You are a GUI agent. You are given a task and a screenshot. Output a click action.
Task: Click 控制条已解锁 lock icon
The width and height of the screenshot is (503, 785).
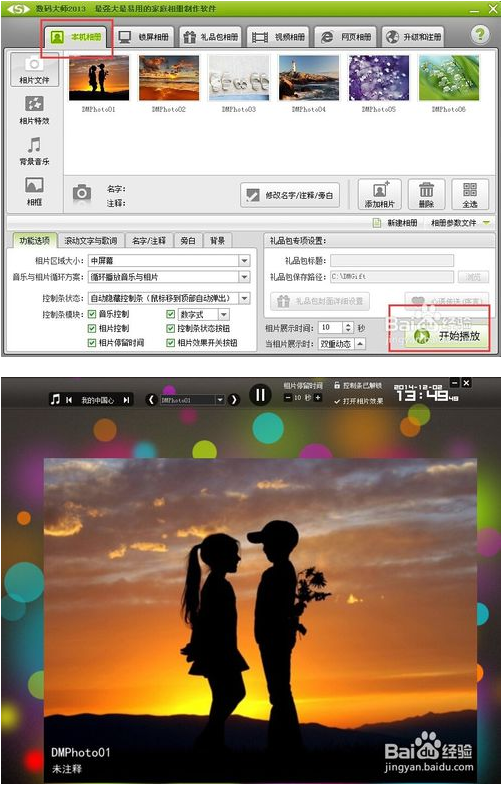pyautogui.click(x=337, y=385)
